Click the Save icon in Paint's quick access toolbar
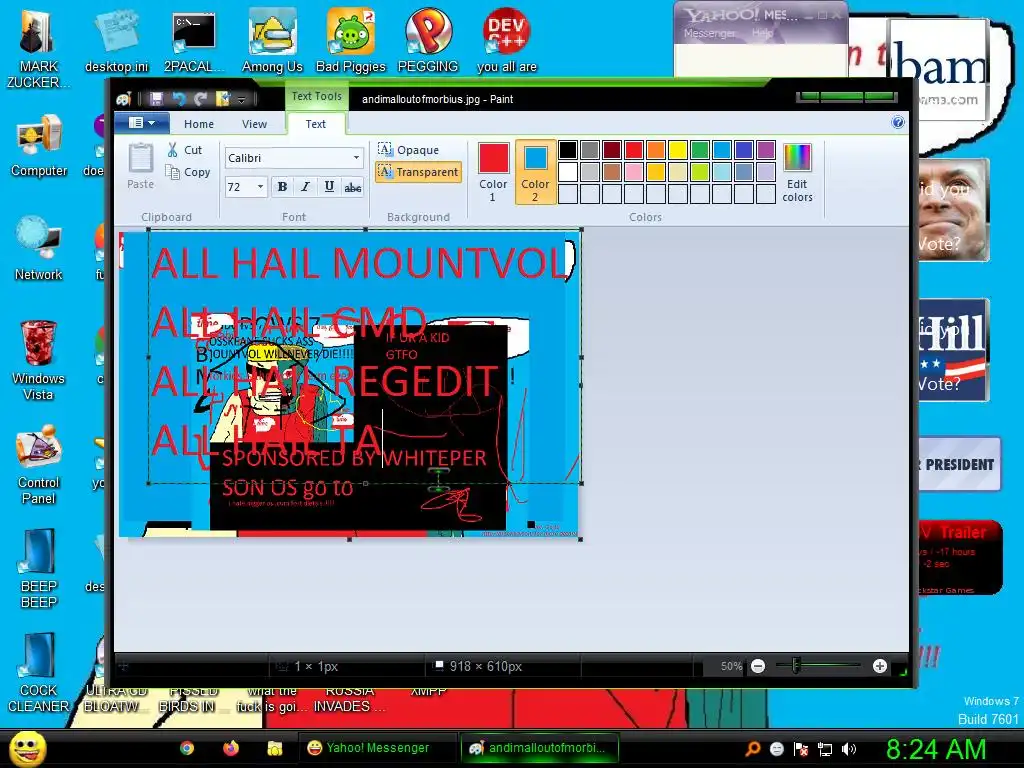Screen dimensions: 1024x768 coord(156,99)
